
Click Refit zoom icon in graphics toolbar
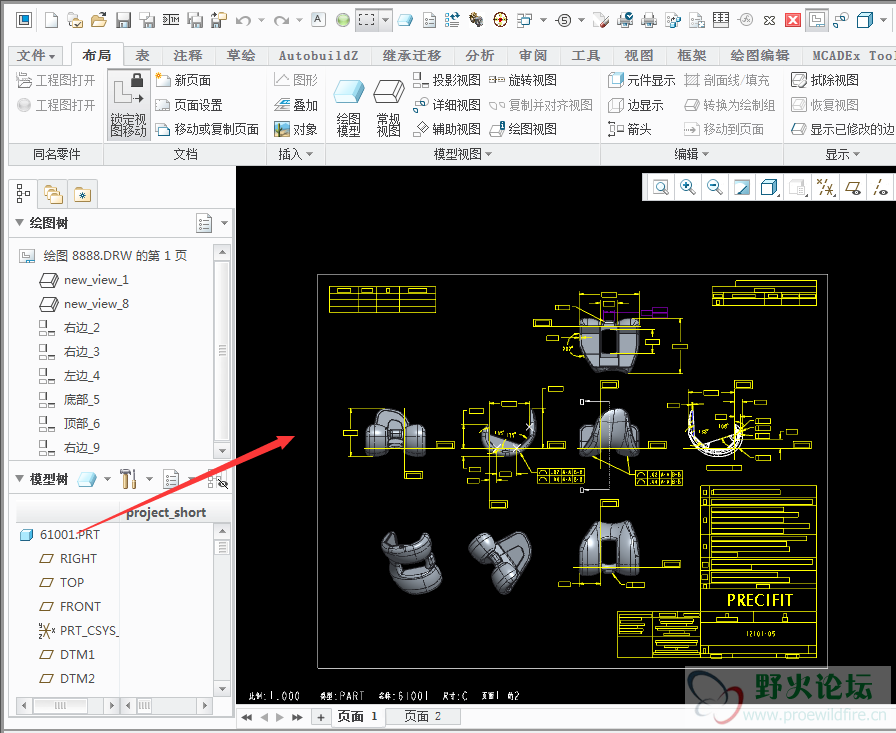661,187
